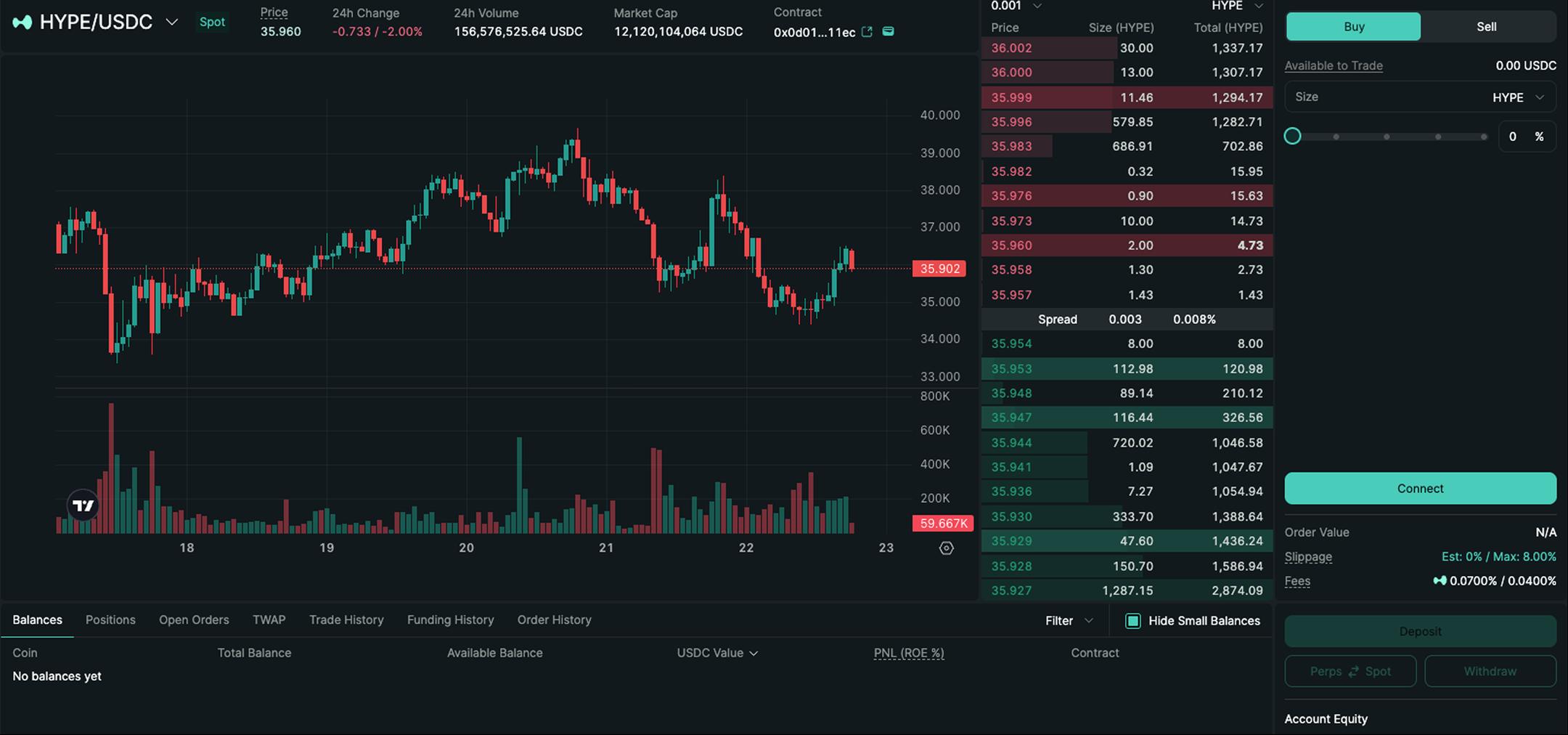1568x735 pixels.
Task: Click the Size input field
Action: [x=1420, y=97]
